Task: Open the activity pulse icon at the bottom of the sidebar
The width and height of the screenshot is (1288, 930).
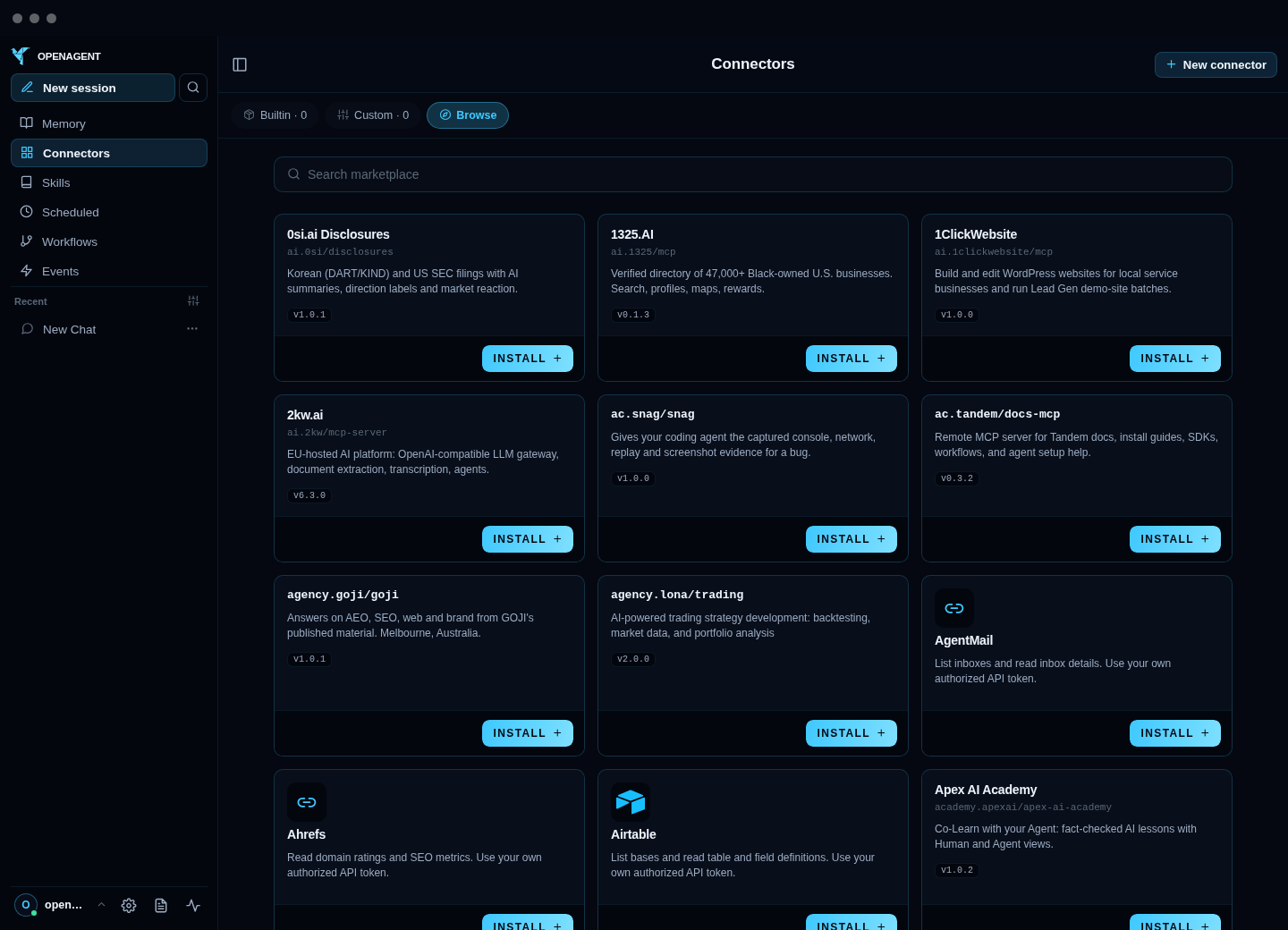Action: [193, 905]
